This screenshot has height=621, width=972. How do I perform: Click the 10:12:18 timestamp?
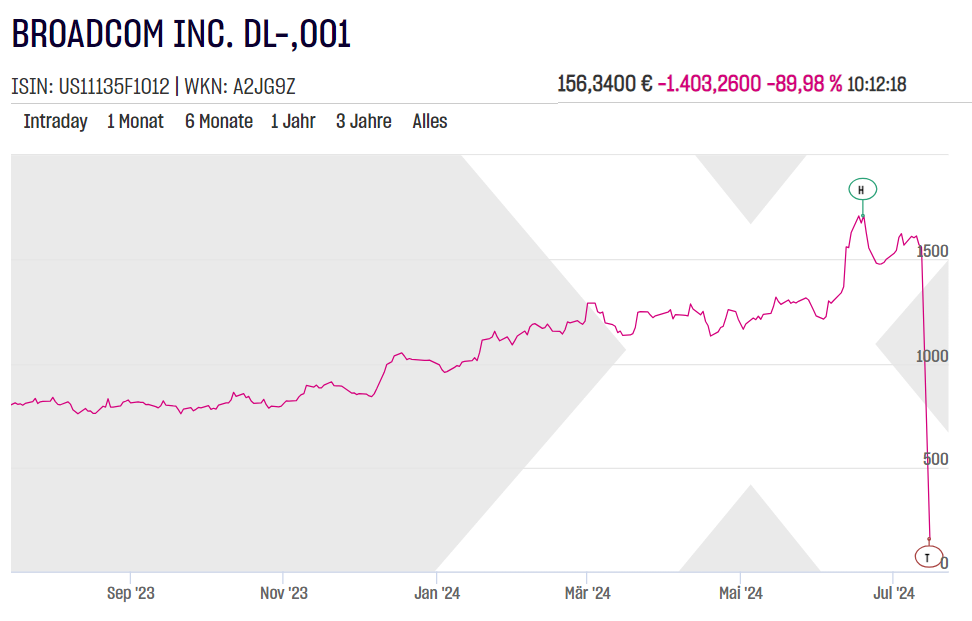click(x=876, y=84)
